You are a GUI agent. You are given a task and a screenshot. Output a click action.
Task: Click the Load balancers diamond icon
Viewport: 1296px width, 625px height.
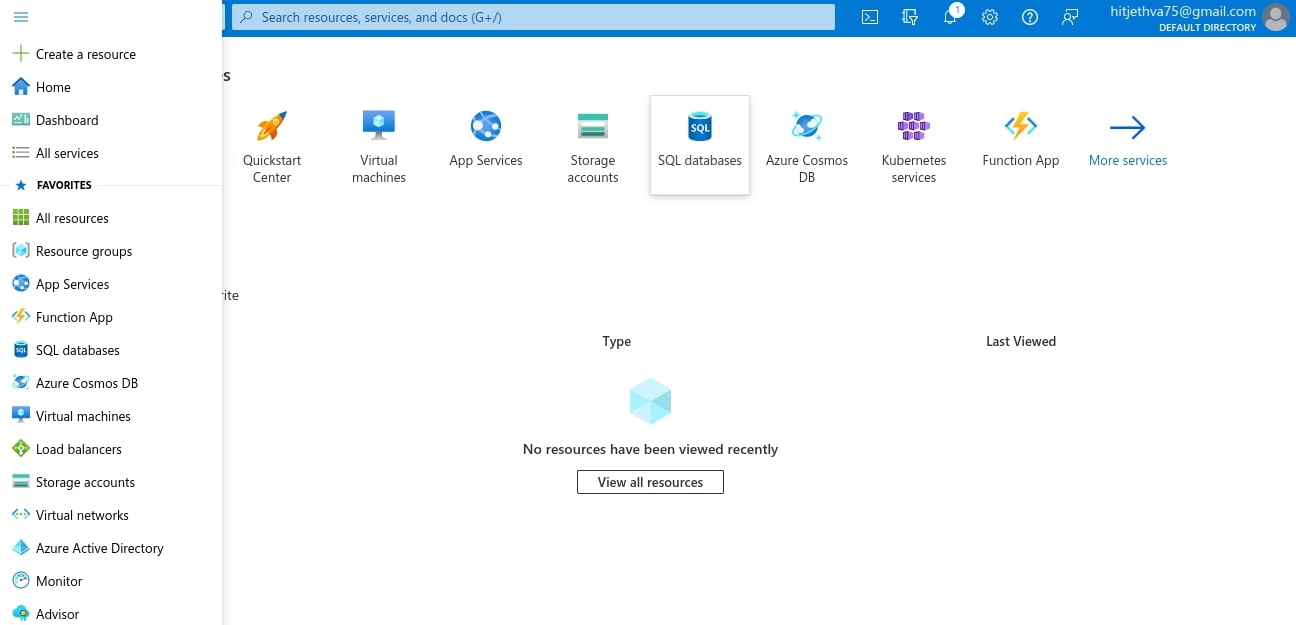[20, 449]
